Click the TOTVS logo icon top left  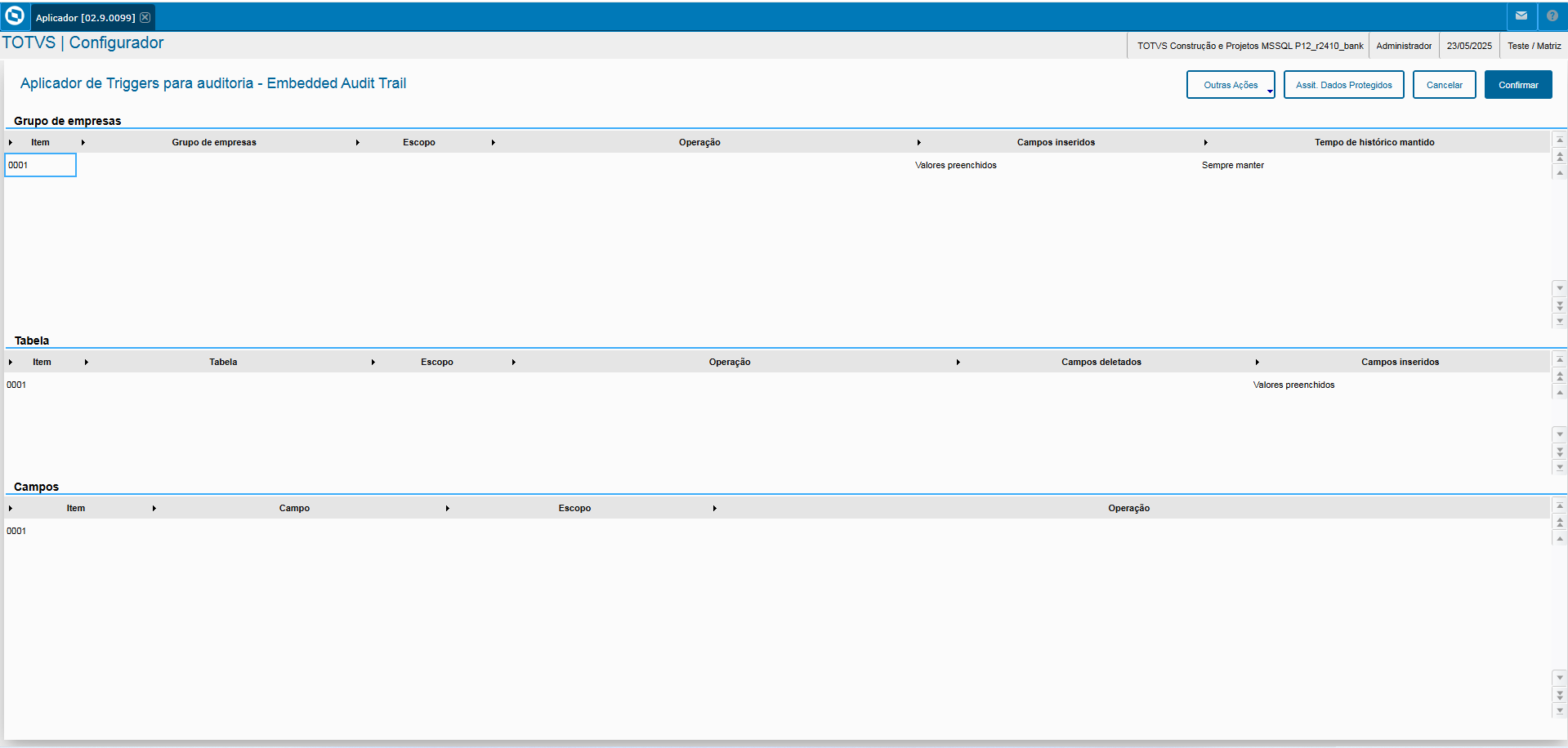pyautogui.click(x=15, y=16)
